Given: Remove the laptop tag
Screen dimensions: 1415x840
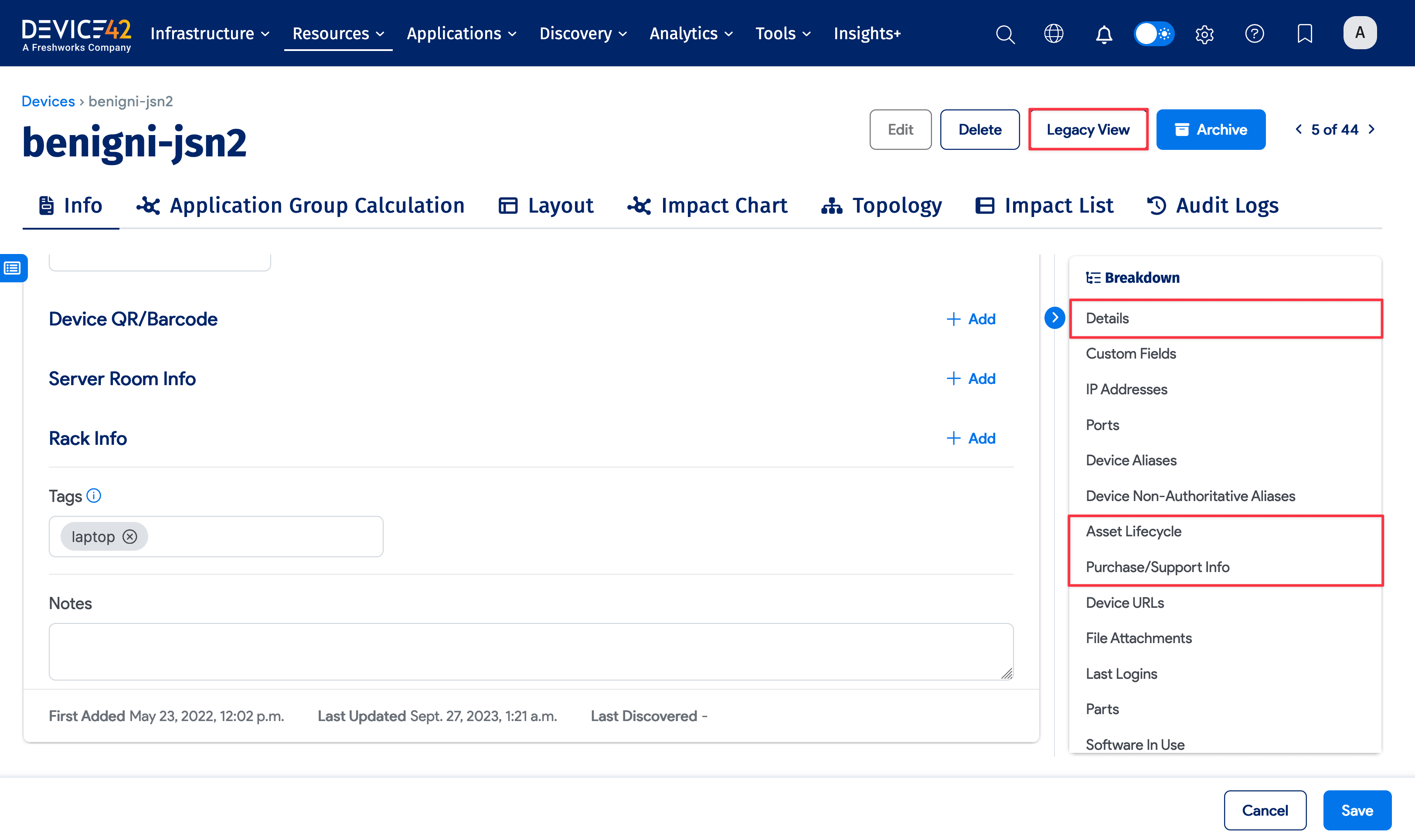Looking at the screenshot, I should click(x=130, y=537).
